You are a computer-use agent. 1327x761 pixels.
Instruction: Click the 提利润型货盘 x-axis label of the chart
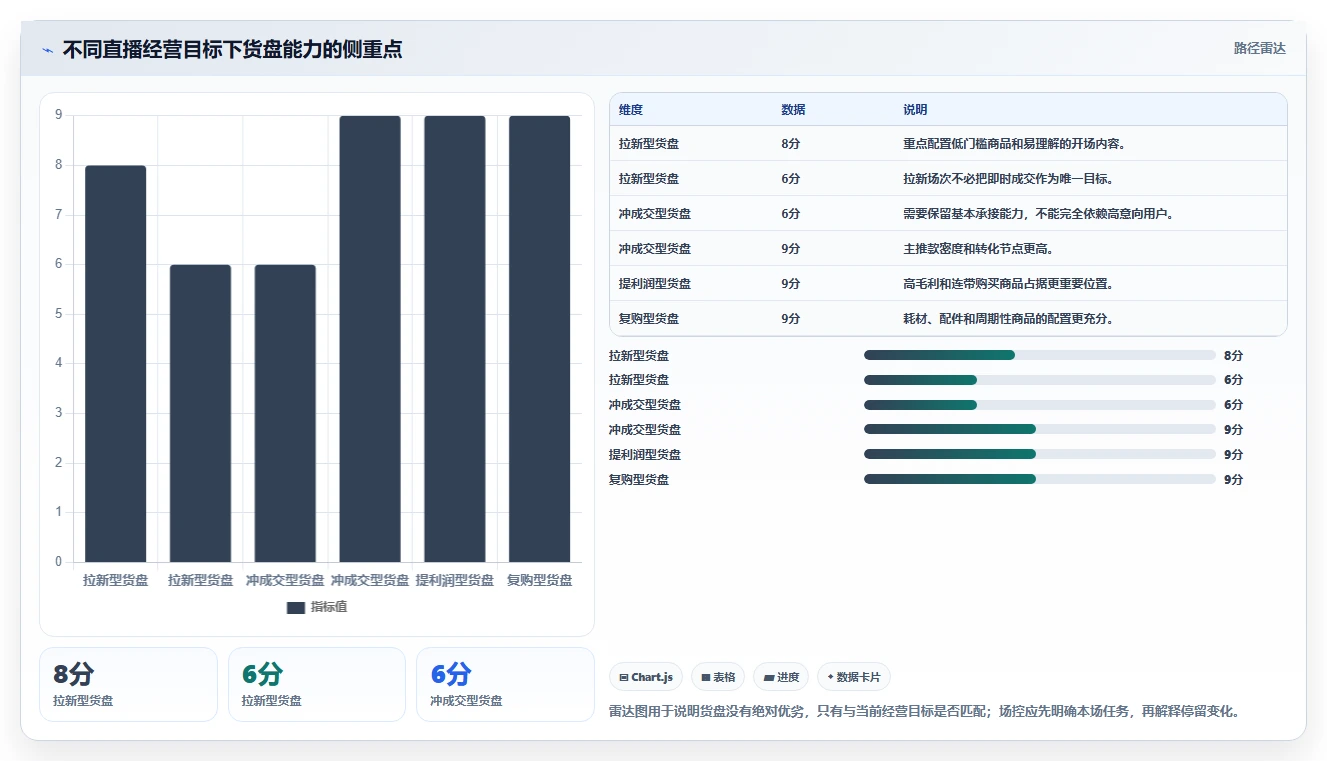(x=455, y=580)
